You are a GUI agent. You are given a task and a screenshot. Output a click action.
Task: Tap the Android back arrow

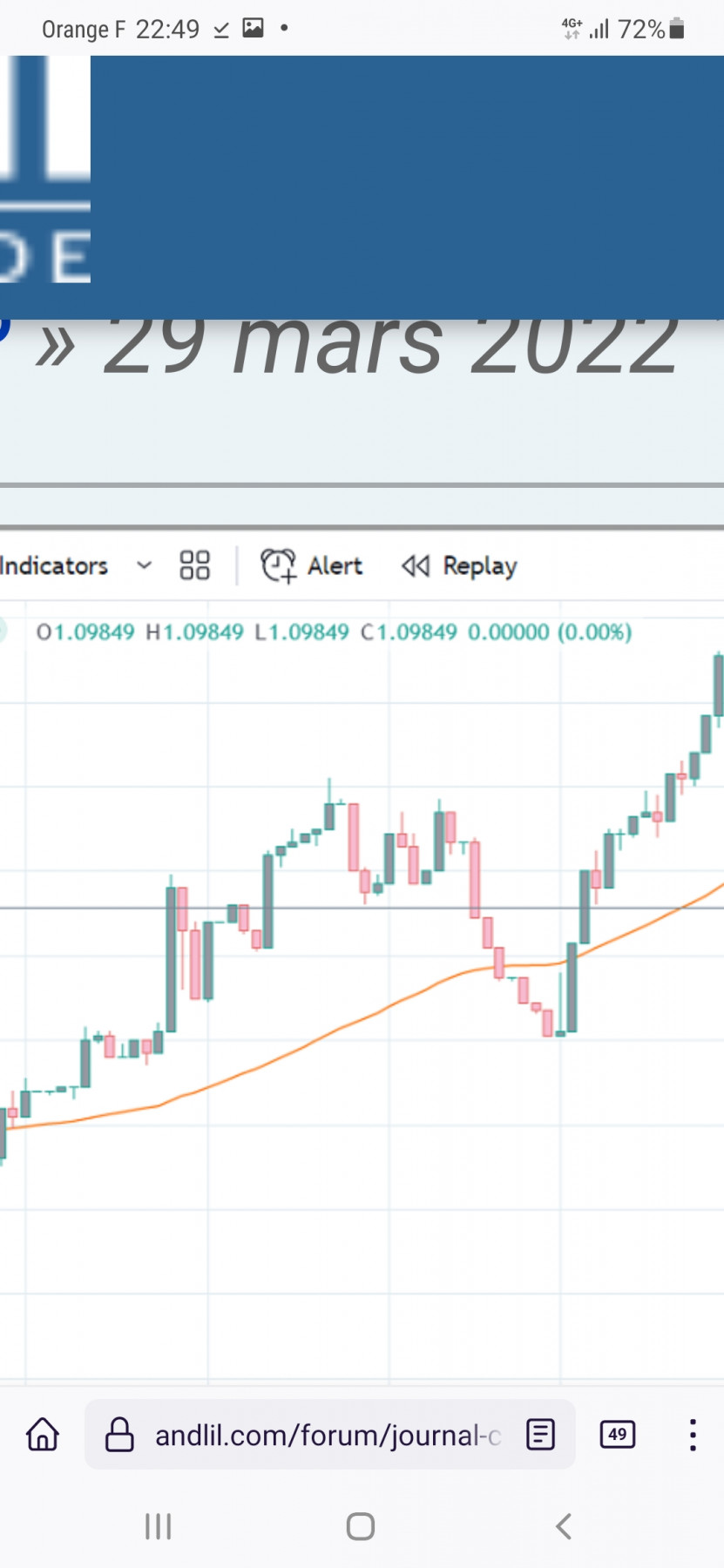click(x=564, y=1526)
